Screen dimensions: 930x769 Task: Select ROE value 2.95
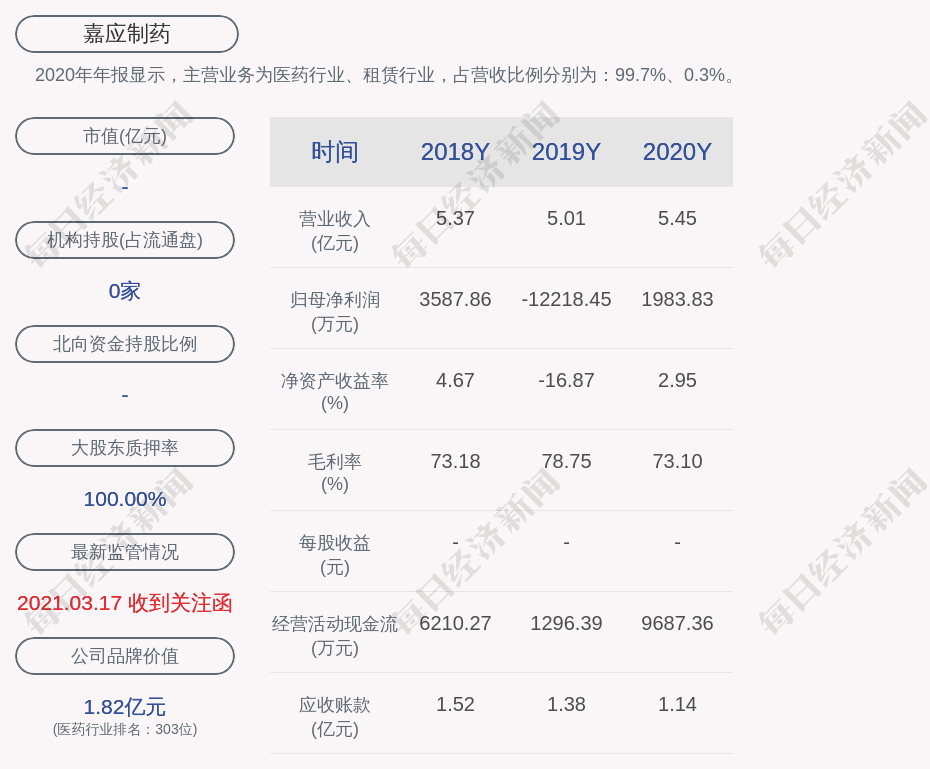pyautogui.click(x=677, y=380)
